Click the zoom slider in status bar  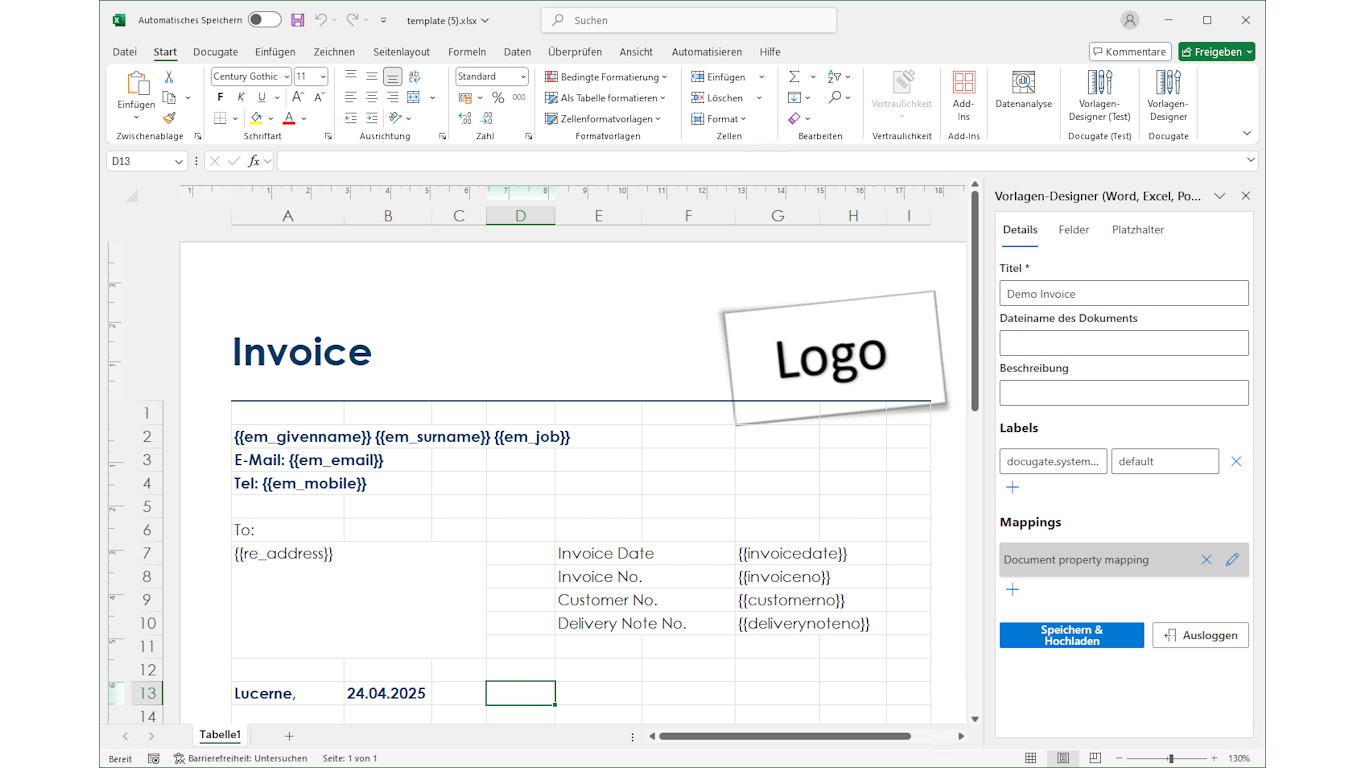[1170, 759]
